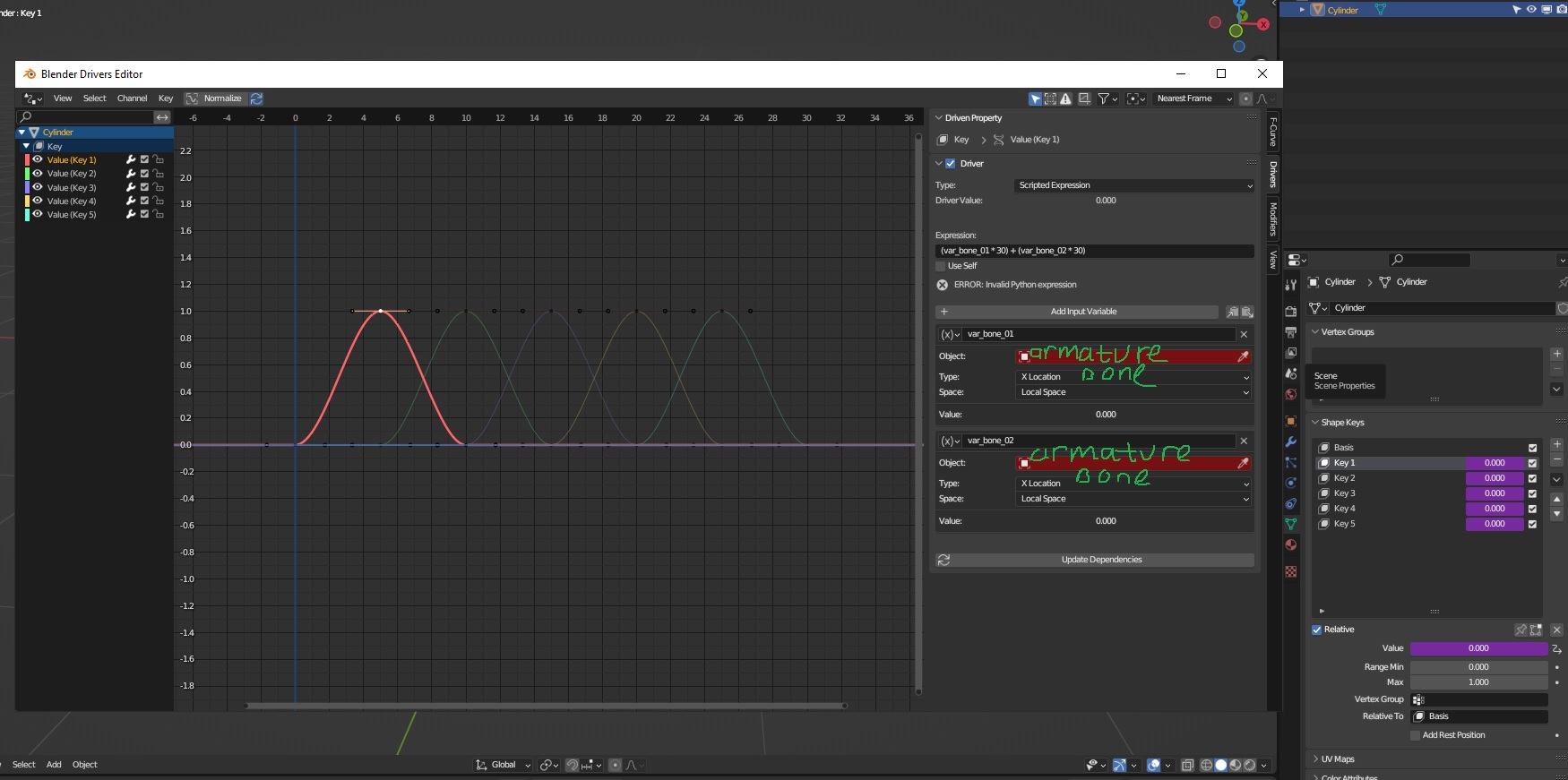Toggle proportional editing in Drivers Editor
1568x780 pixels.
(x=1245, y=99)
